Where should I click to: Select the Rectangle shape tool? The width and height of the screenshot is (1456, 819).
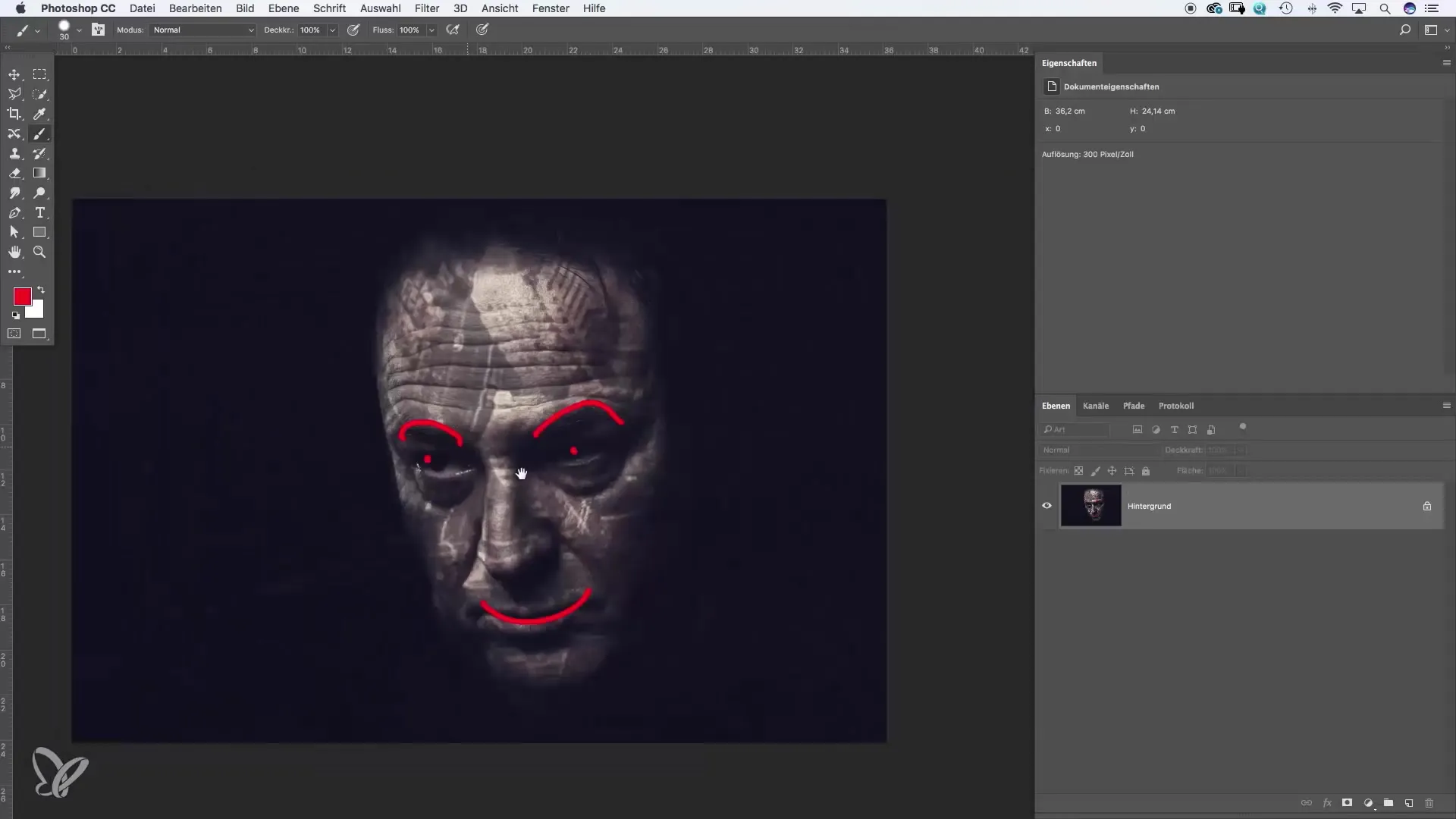coord(39,232)
